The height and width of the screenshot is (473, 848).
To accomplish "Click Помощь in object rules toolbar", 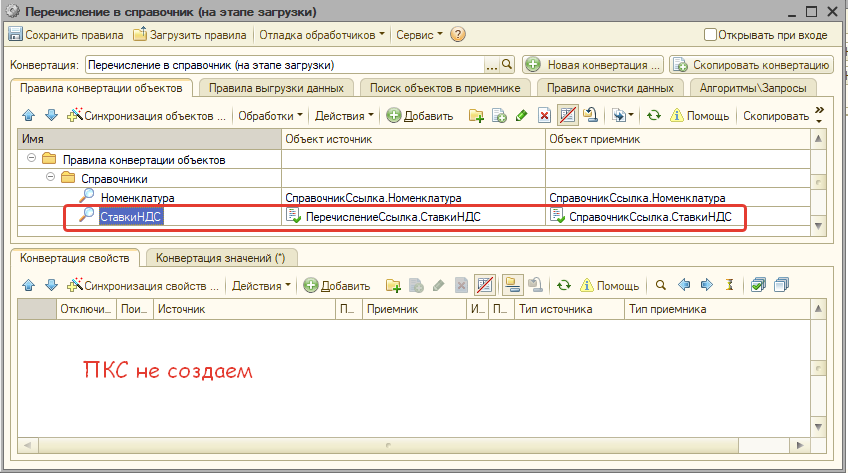I will coord(699,116).
